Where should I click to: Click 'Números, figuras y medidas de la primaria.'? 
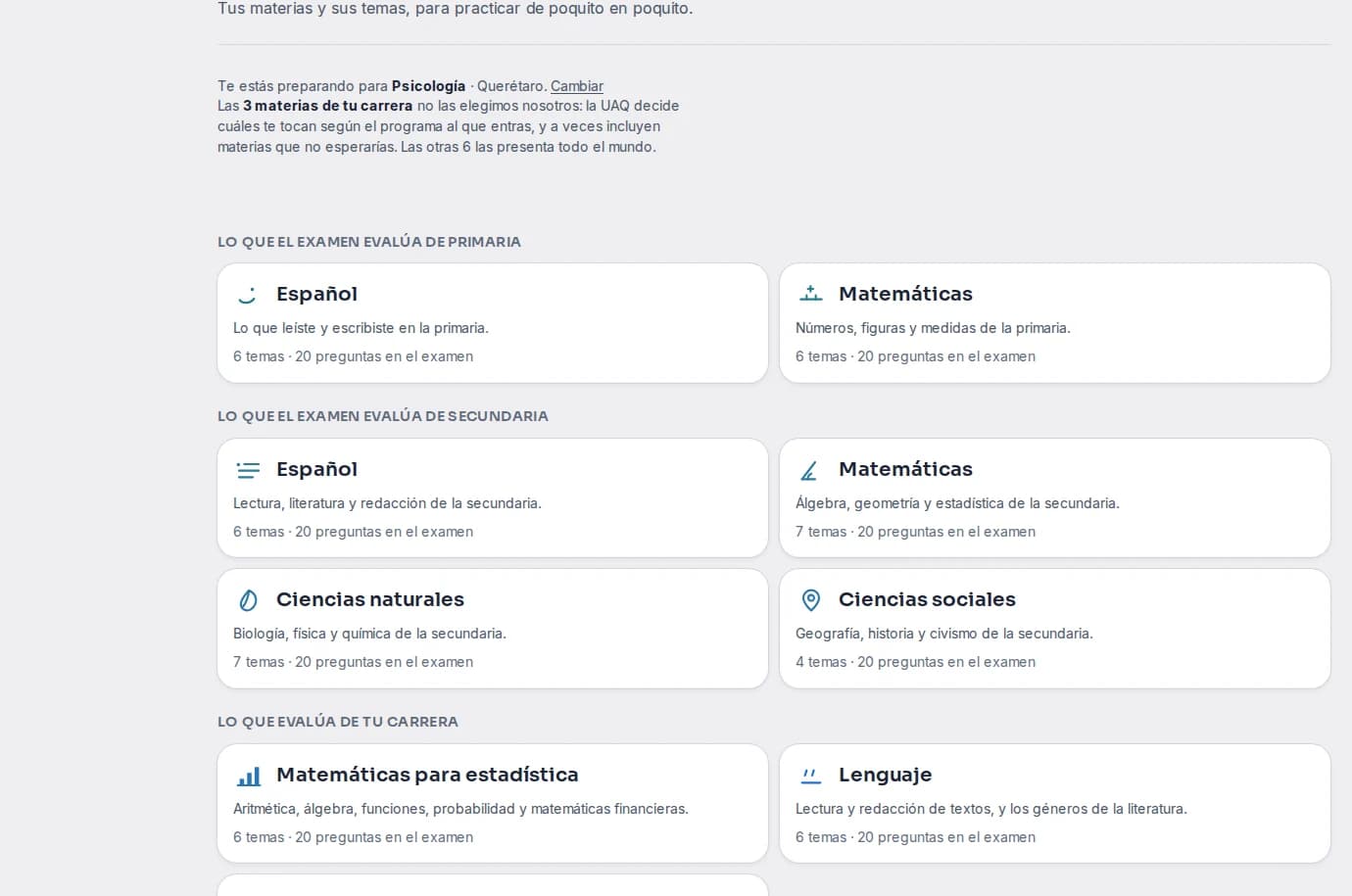(933, 328)
